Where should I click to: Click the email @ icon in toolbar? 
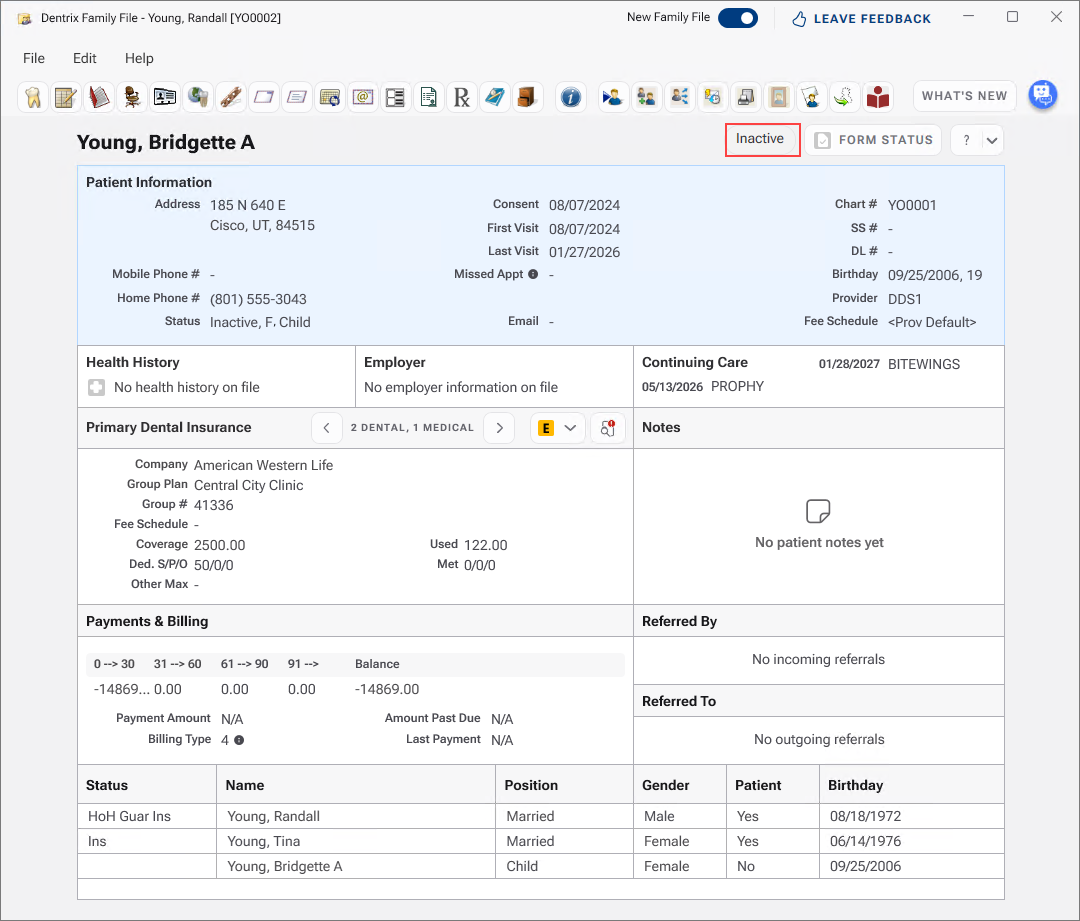click(x=362, y=97)
